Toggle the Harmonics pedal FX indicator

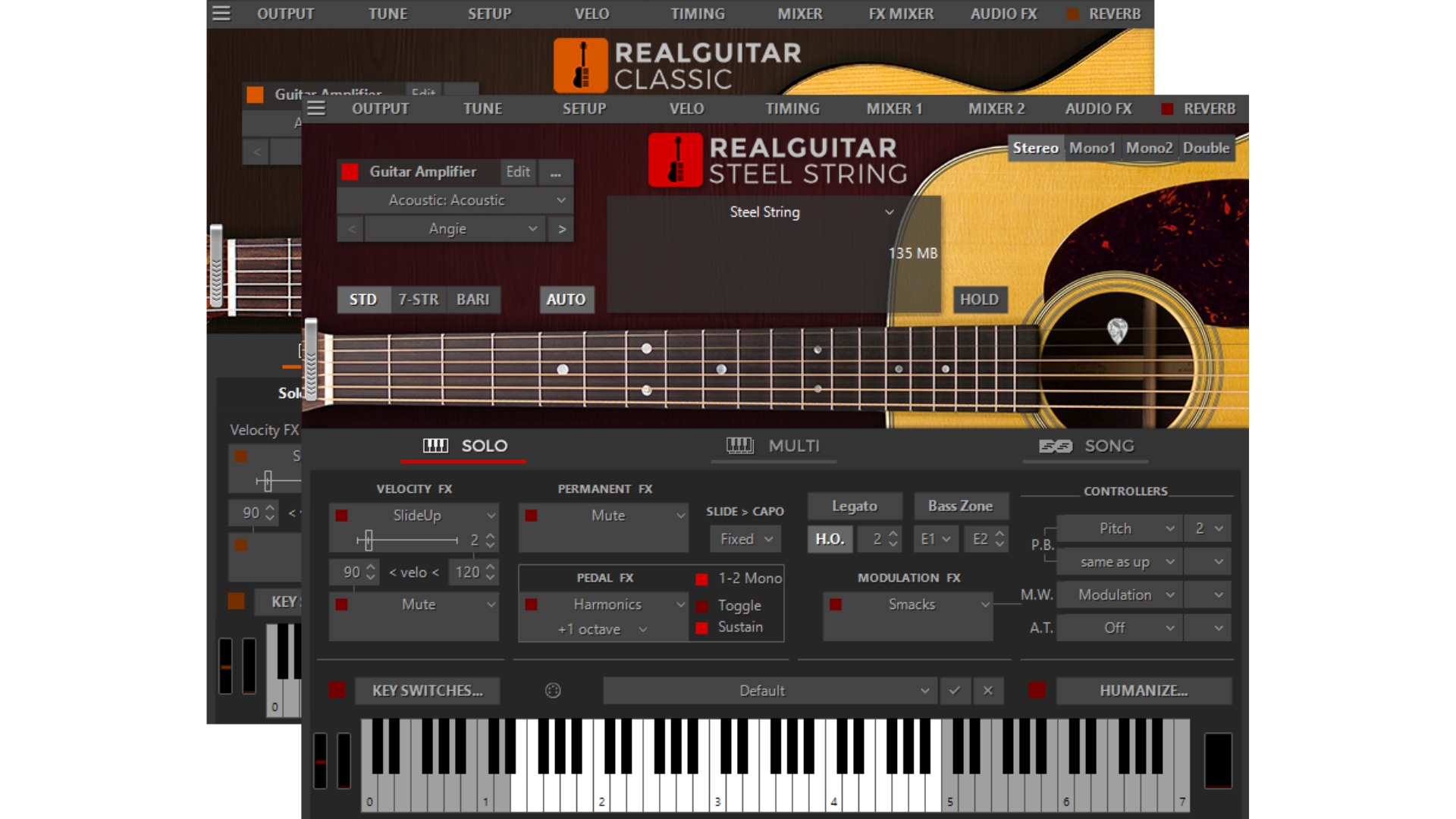coord(532,604)
